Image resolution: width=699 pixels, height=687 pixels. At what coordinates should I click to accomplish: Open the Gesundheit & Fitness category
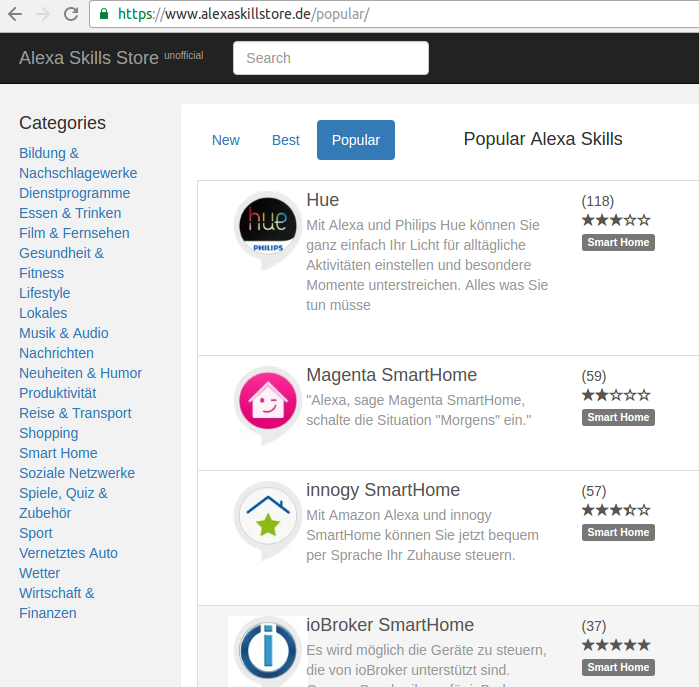click(62, 263)
